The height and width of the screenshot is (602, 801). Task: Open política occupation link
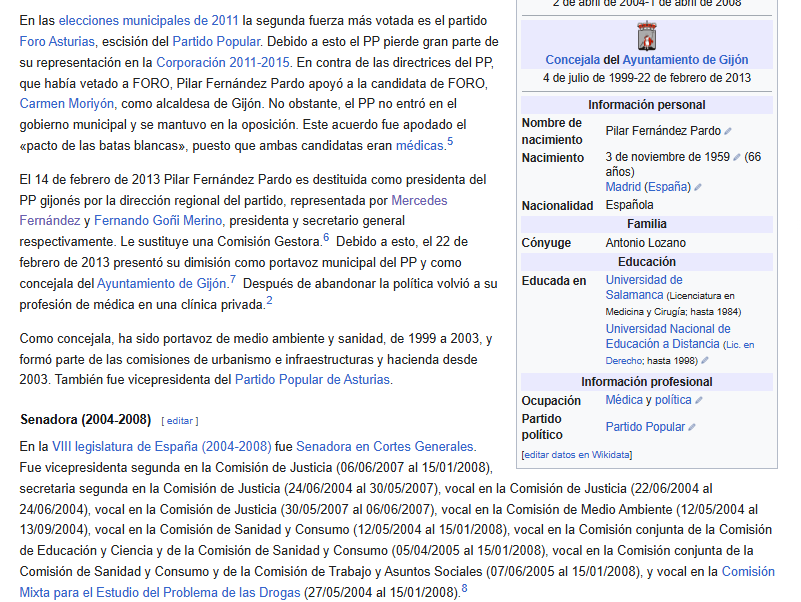pos(673,400)
